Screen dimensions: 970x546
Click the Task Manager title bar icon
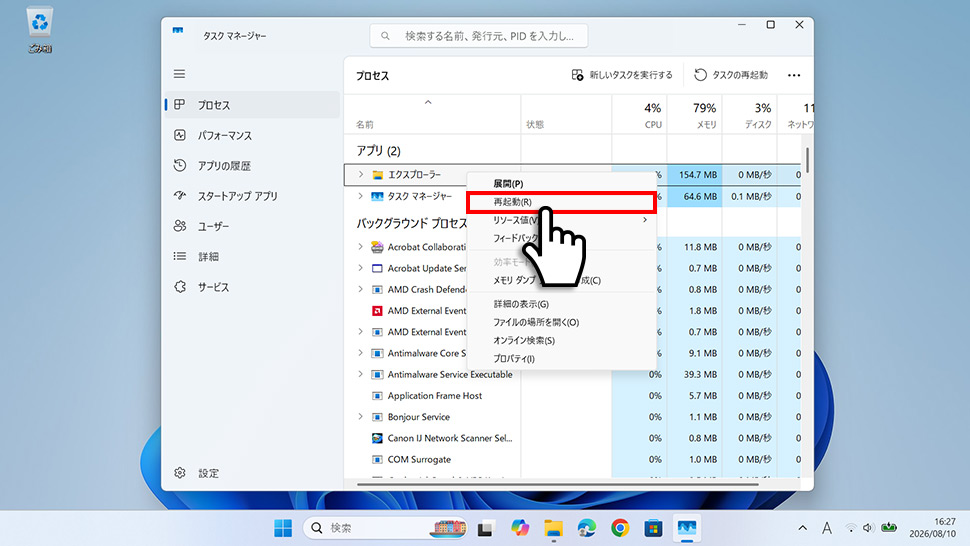[178, 31]
